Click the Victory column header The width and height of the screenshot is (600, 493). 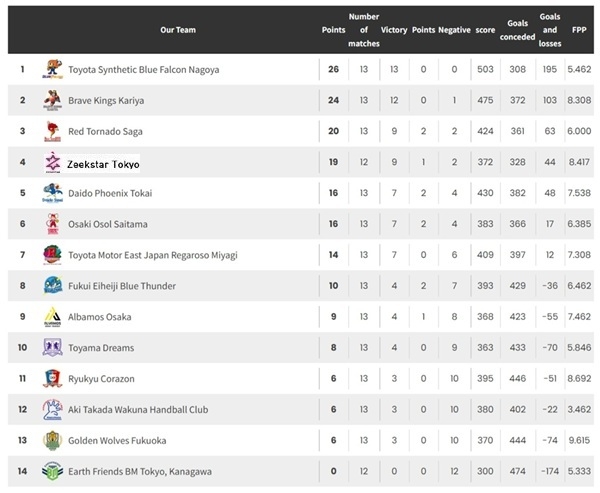click(x=394, y=30)
